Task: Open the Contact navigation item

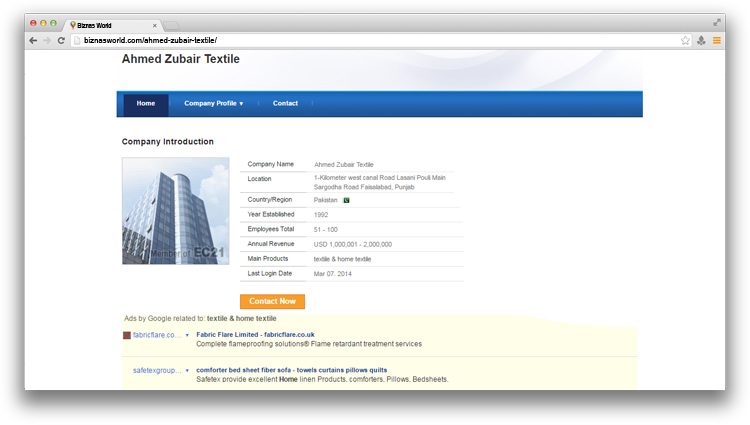Action: click(285, 103)
